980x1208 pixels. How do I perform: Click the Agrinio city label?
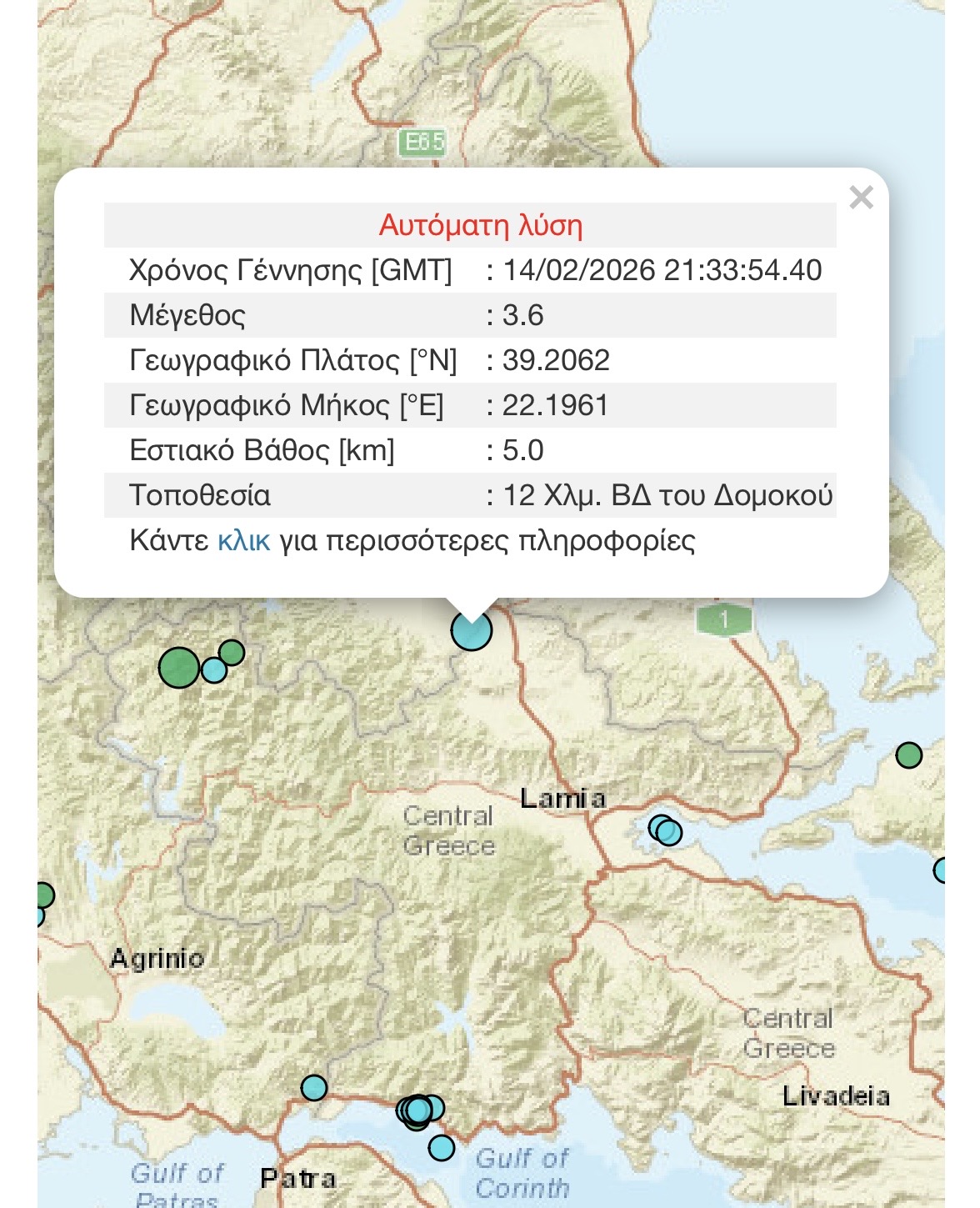[157, 959]
